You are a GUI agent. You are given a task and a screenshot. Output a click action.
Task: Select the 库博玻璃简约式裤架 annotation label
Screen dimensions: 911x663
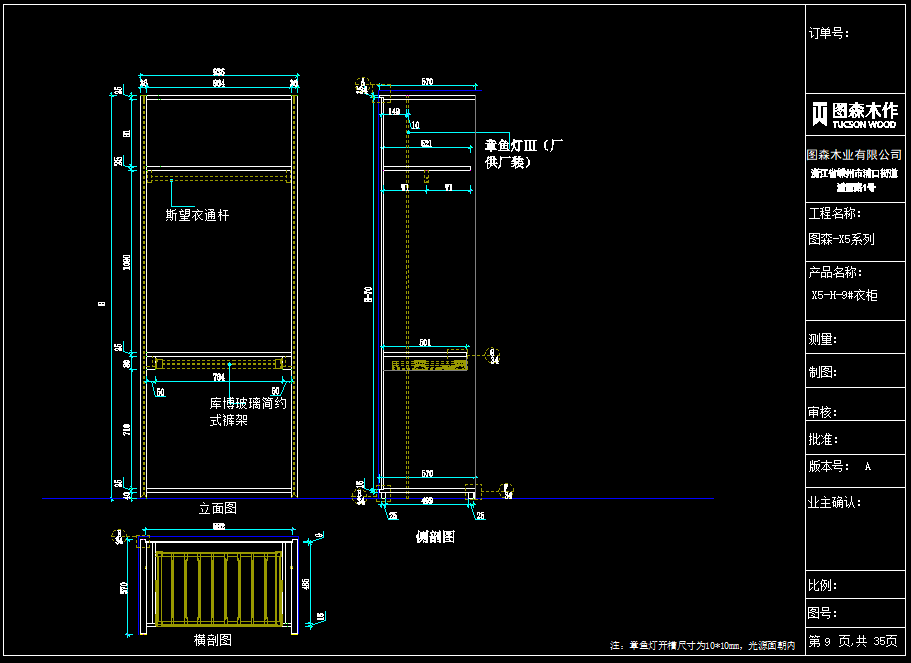coord(248,412)
